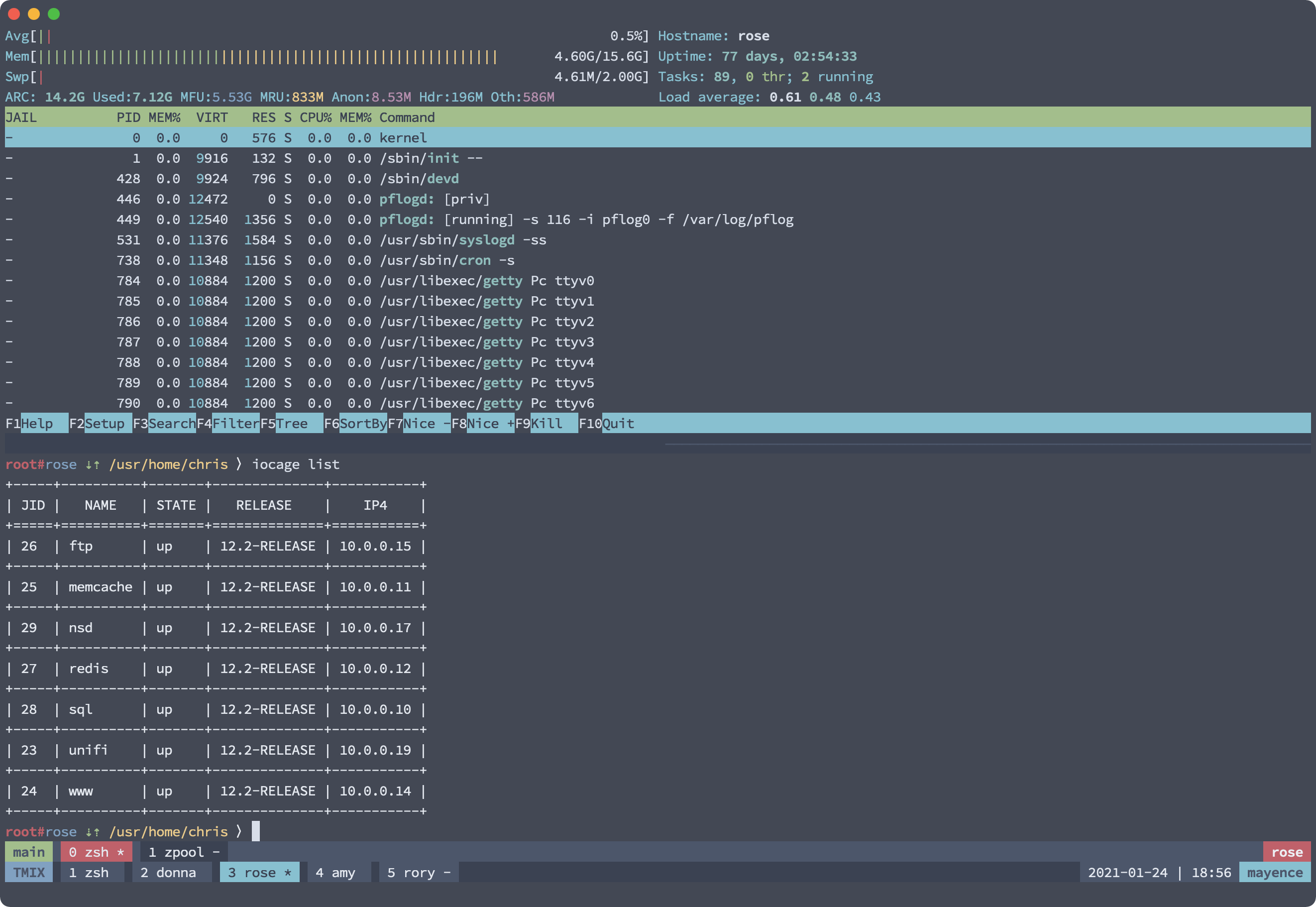
Task: Click F10 Quit in htop bar
Action: [x=617, y=423]
